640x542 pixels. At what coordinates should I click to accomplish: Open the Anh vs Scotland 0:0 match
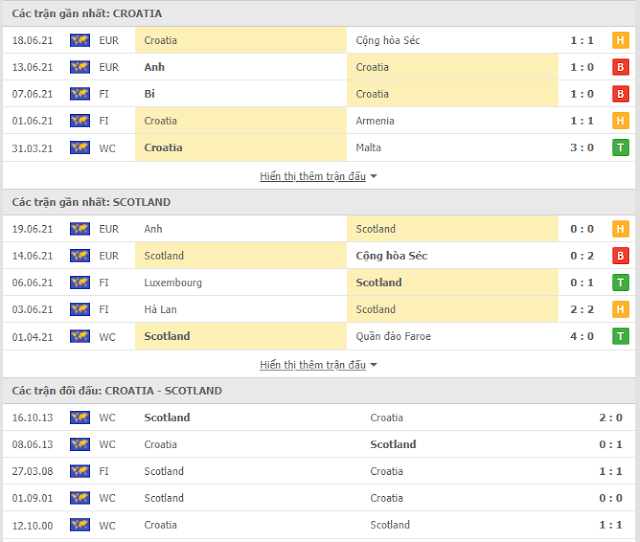[319, 229]
